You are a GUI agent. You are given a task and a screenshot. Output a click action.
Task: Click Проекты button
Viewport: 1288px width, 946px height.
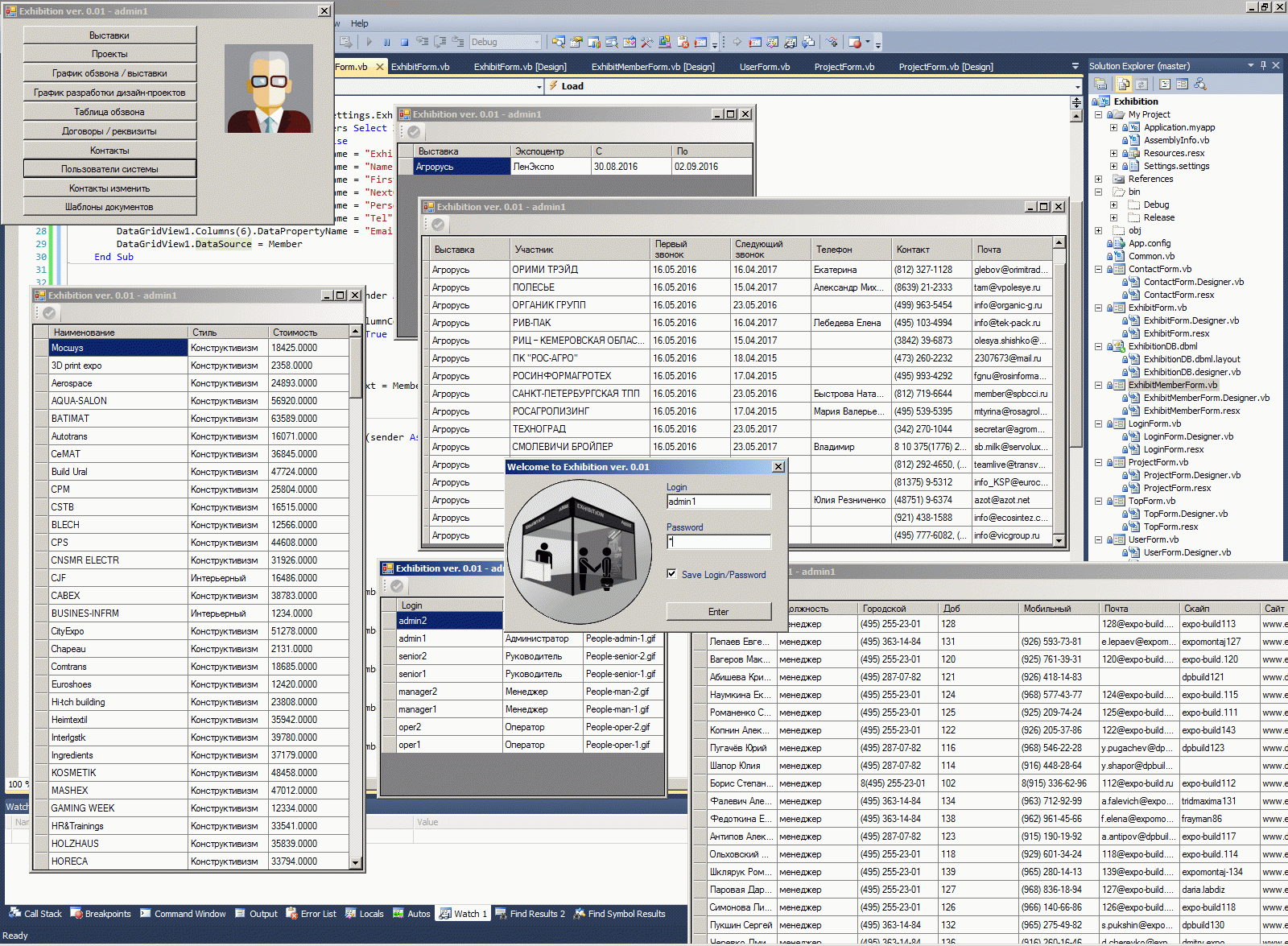point(109,54)
